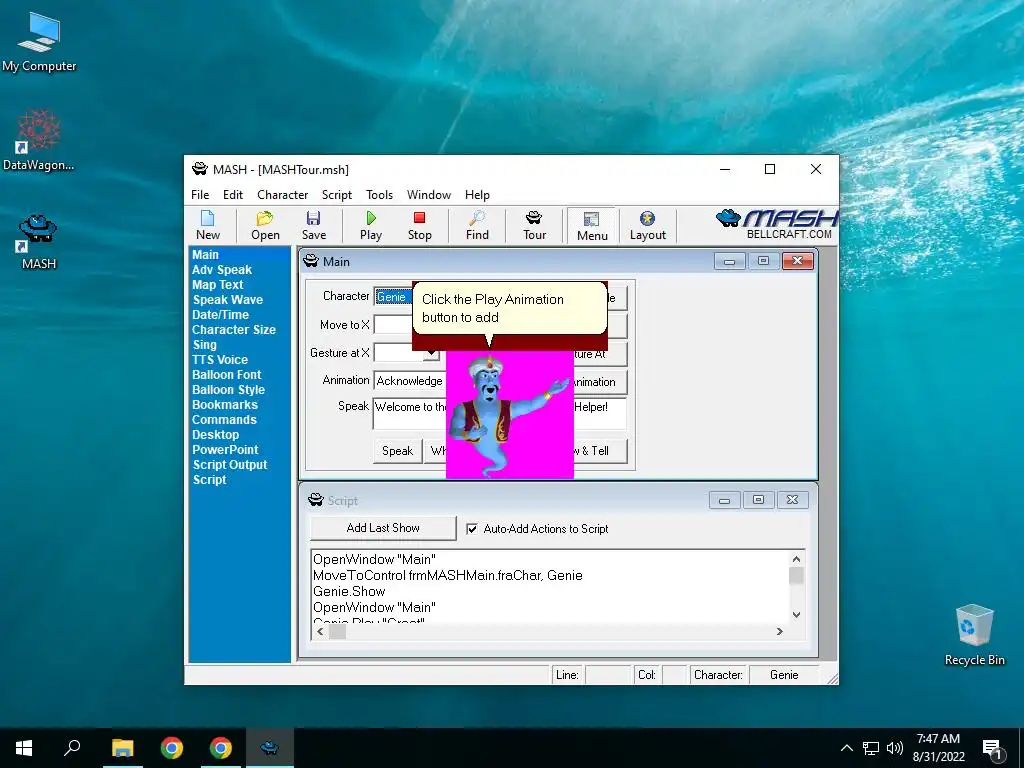
Task: Launch the Find magnifier tool
Action: coord(477,225)
